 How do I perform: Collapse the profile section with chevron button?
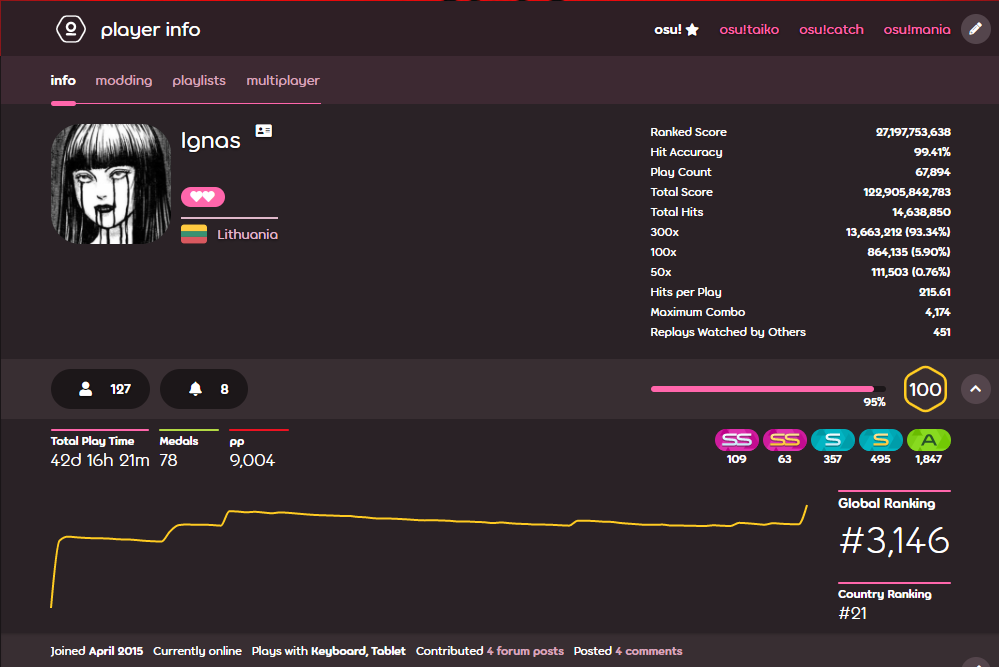pos(975,389)
